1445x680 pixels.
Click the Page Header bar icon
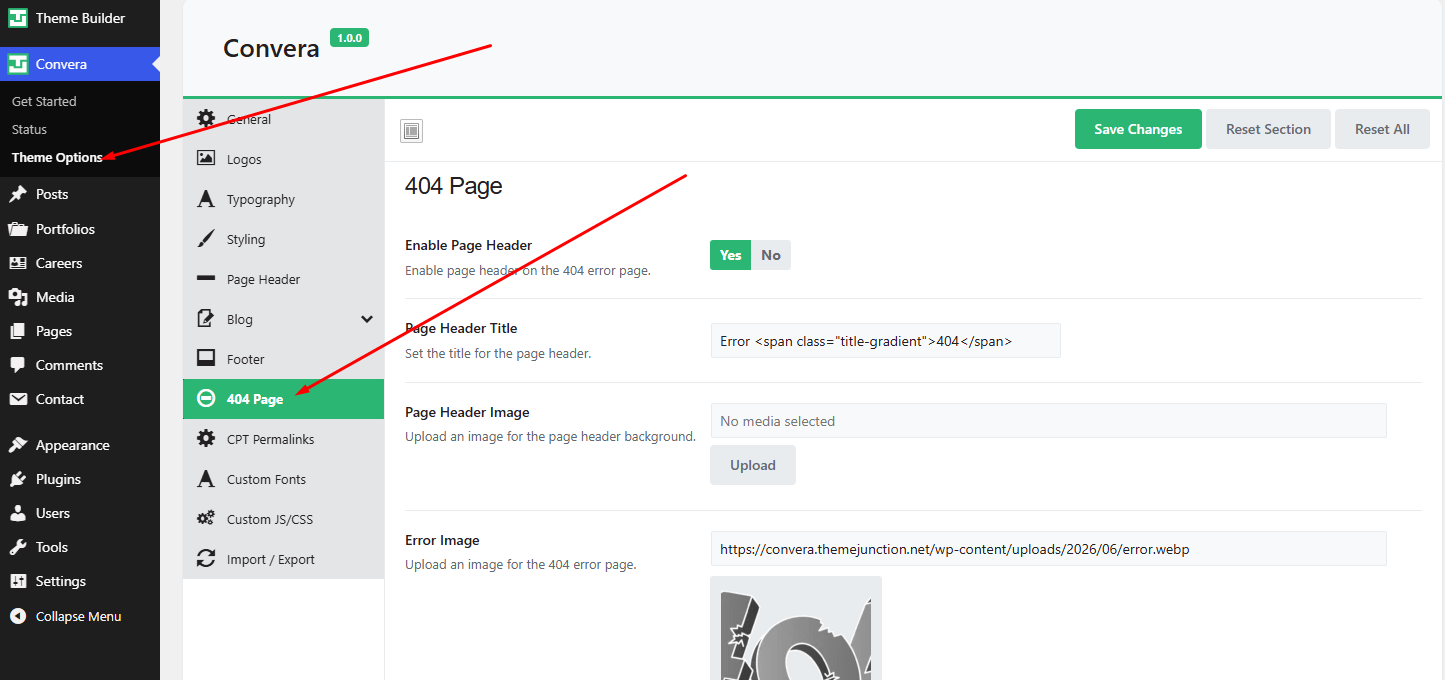point(206,278)
